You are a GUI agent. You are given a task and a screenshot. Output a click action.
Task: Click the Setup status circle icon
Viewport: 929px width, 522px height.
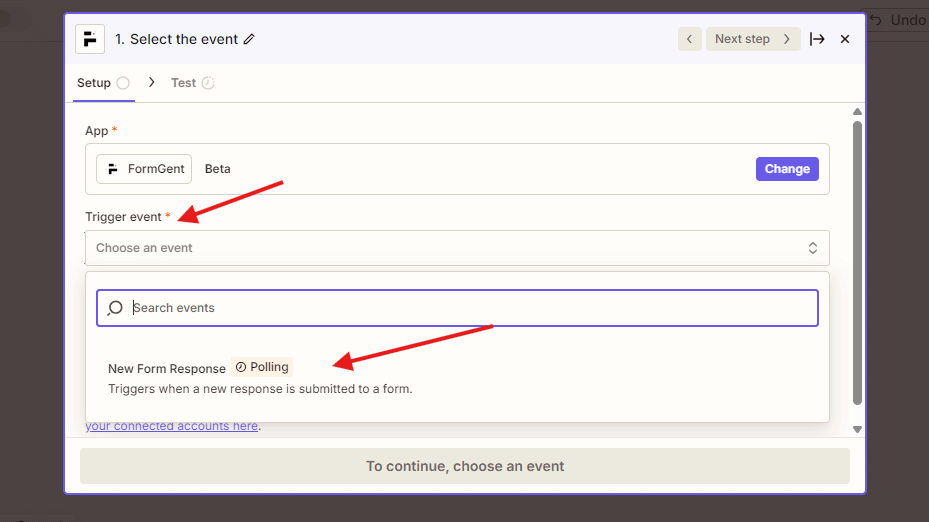tap(123, 83)
